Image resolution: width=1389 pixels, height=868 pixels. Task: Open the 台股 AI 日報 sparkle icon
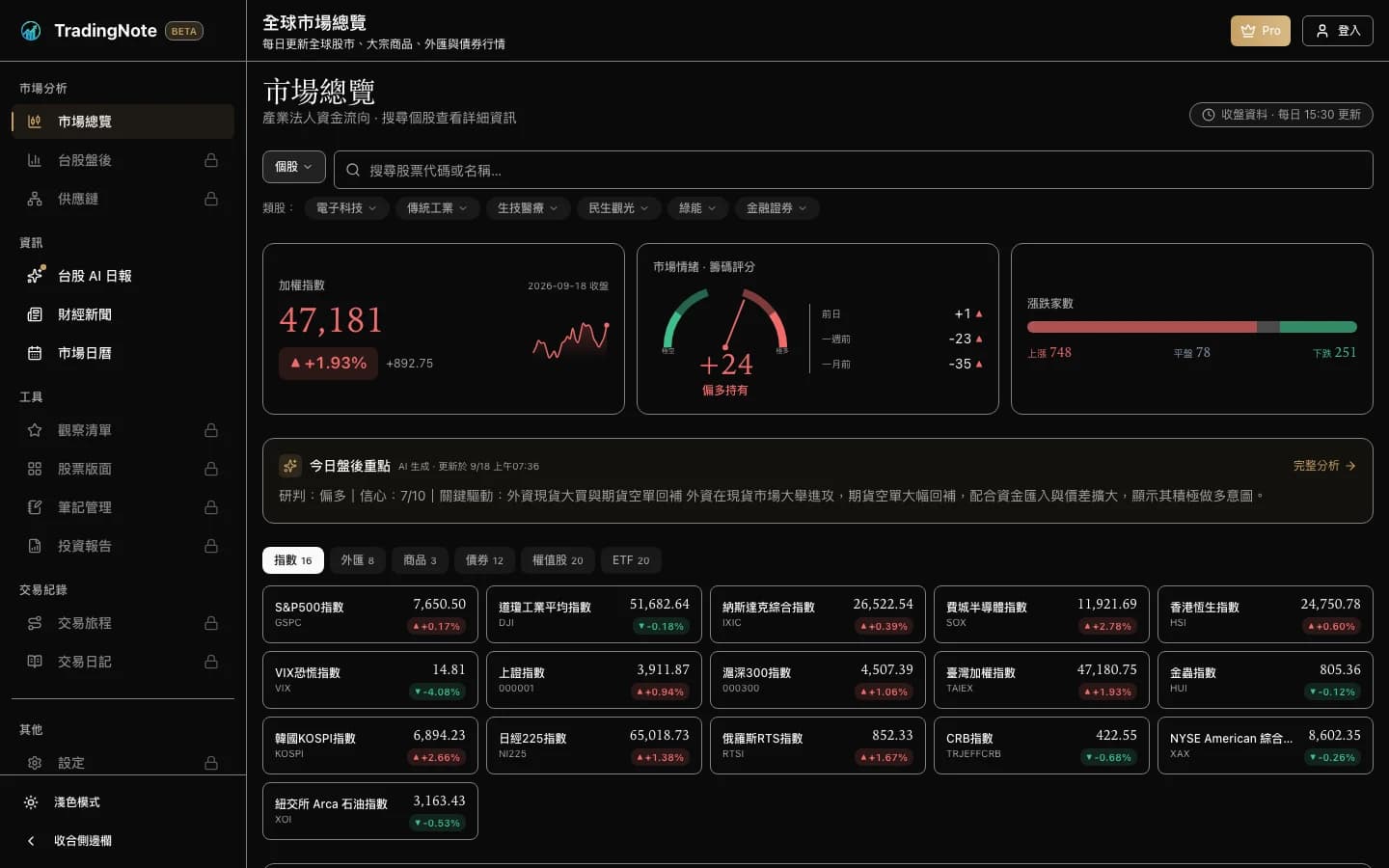point(35,276)
